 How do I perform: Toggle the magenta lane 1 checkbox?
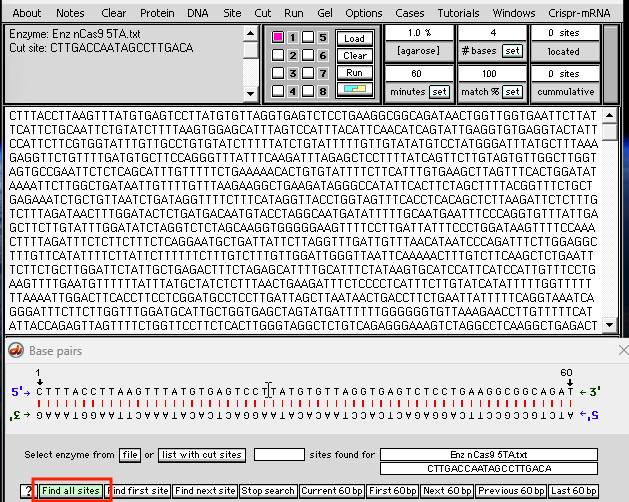point(278,37)
